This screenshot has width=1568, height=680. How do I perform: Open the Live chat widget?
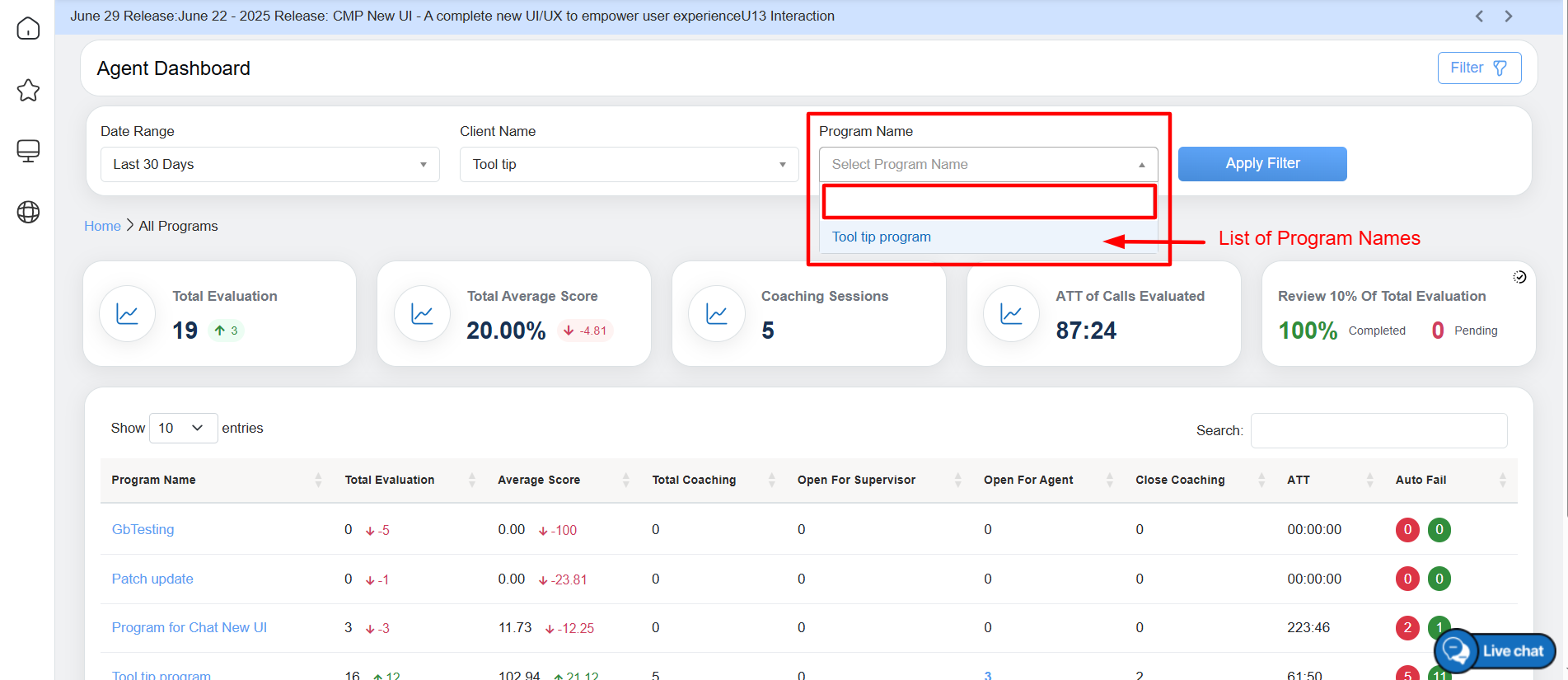(1495, 650)
